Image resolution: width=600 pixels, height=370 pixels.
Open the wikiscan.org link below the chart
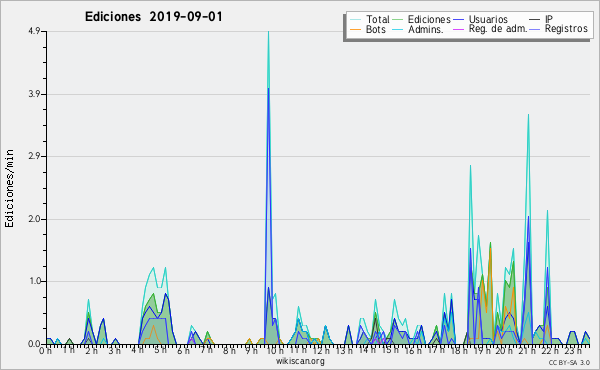coord(300,361)
